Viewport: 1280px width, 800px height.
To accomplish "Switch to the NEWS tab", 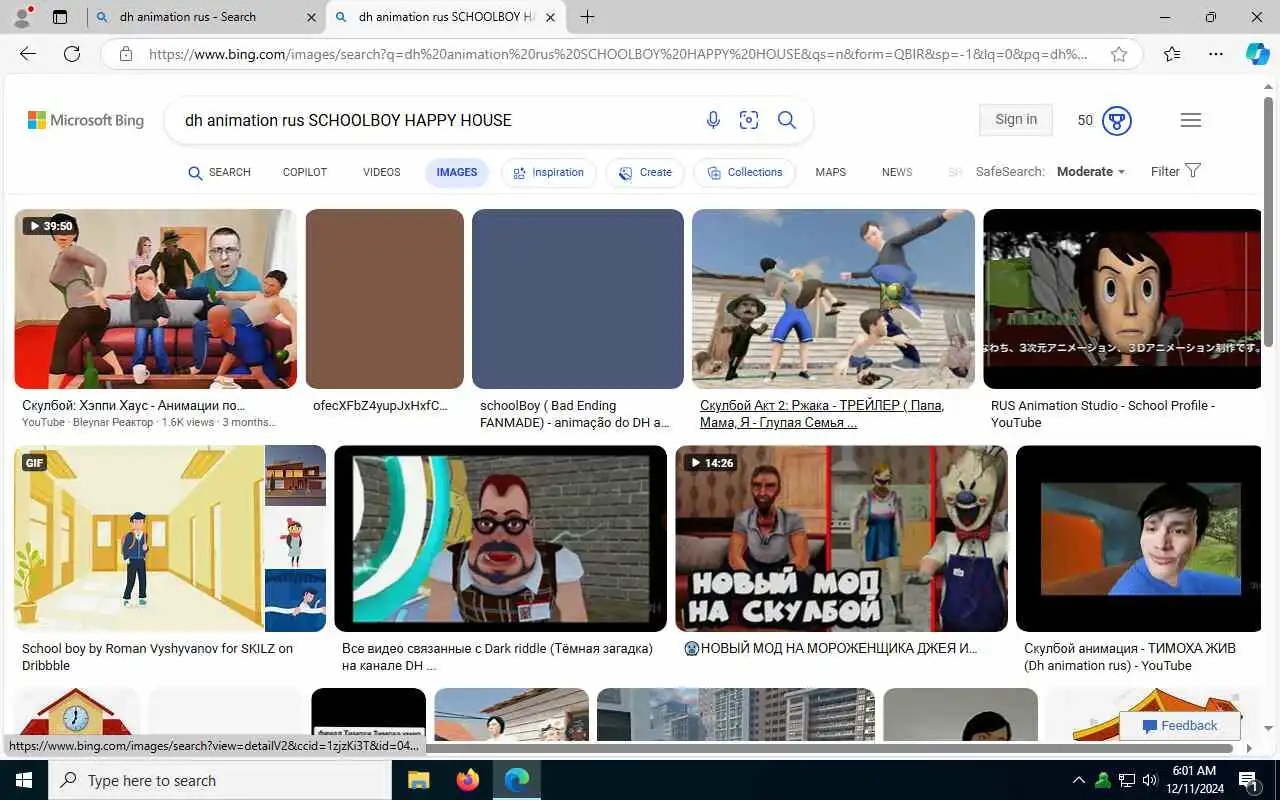I will pos(897,172).
